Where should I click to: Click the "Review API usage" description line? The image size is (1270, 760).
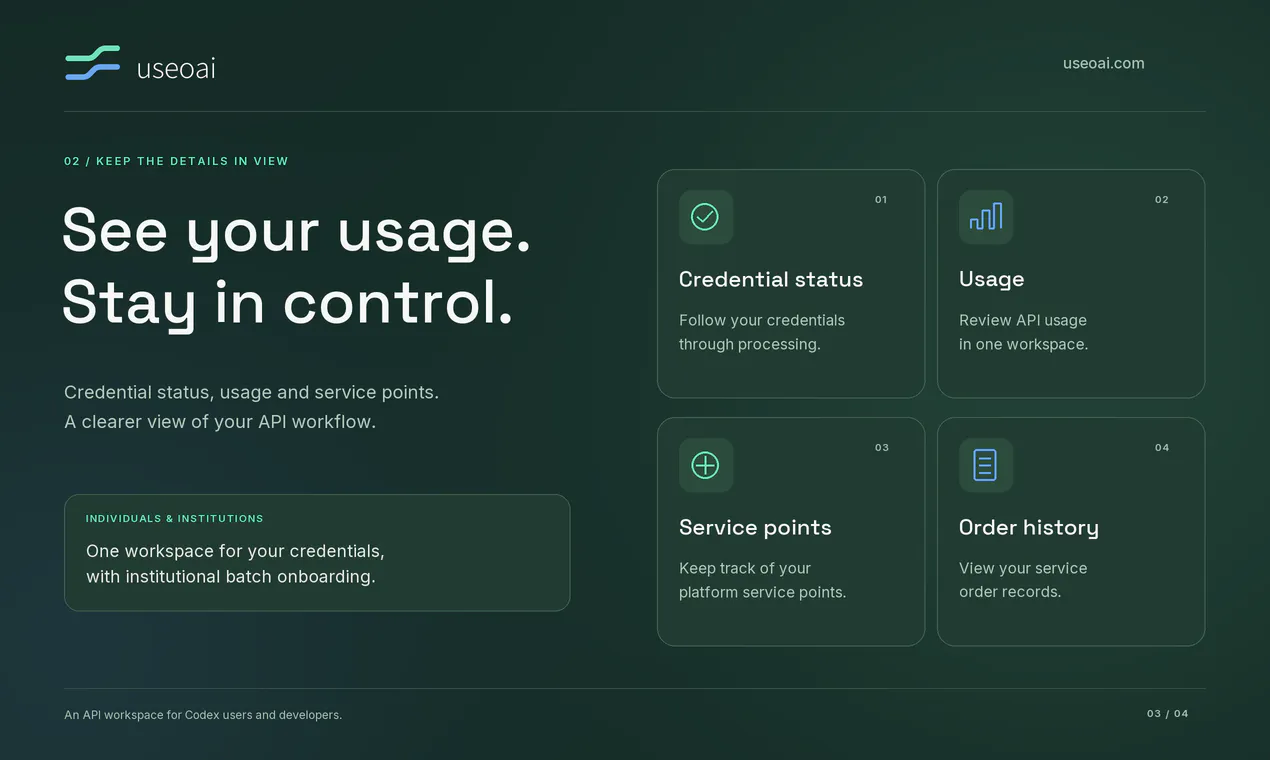pos(1023,320)
